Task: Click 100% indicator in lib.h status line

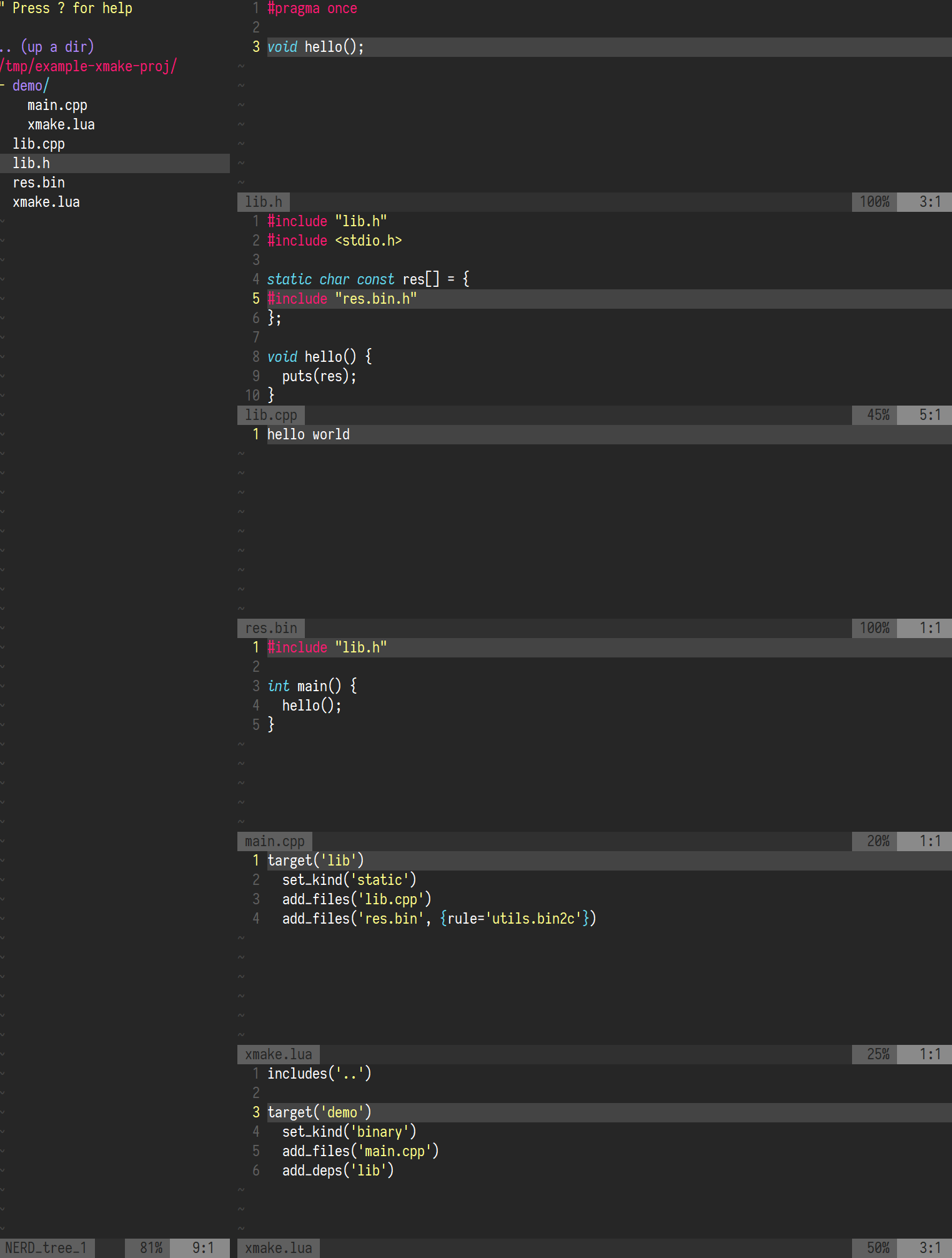Action: (x=875, y=202)
